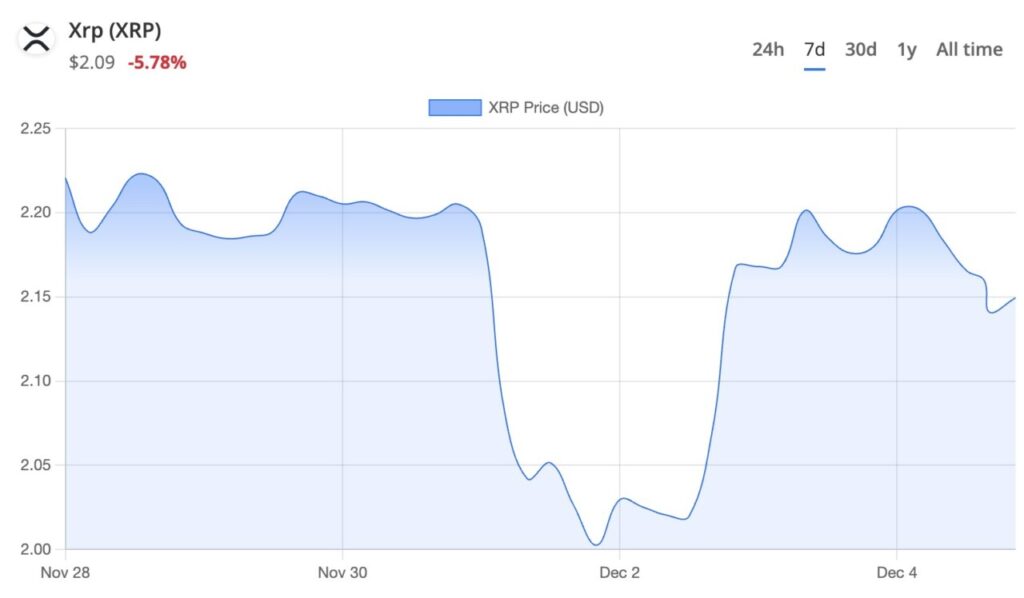The height and width of the screenshot is (598, 1024).
Task: Open the 1y price chart
Action: tap(907, 49)
